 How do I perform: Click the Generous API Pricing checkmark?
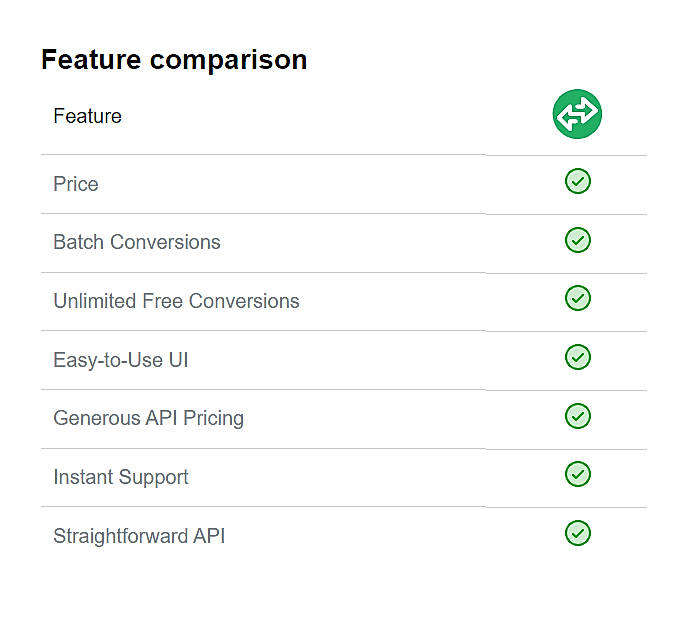click(578, 416)
